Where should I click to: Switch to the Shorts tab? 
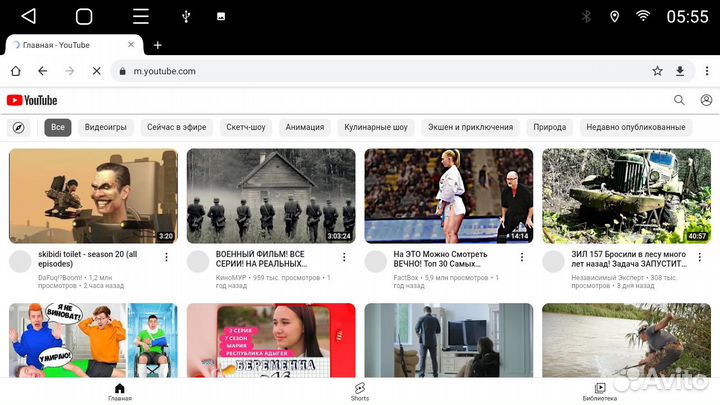tap(360, 391)
